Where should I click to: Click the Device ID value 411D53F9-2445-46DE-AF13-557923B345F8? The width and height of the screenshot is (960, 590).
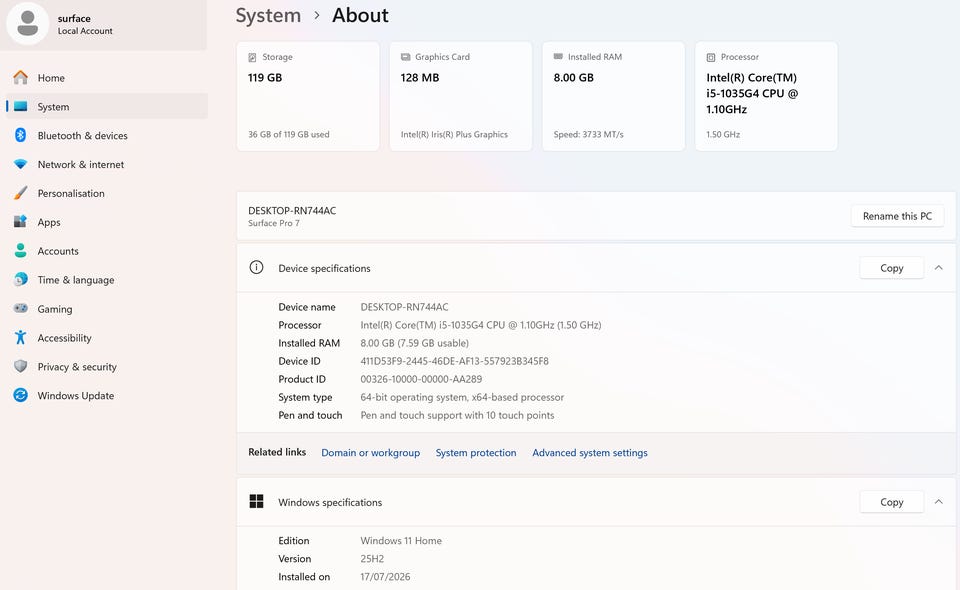(454, 361)
